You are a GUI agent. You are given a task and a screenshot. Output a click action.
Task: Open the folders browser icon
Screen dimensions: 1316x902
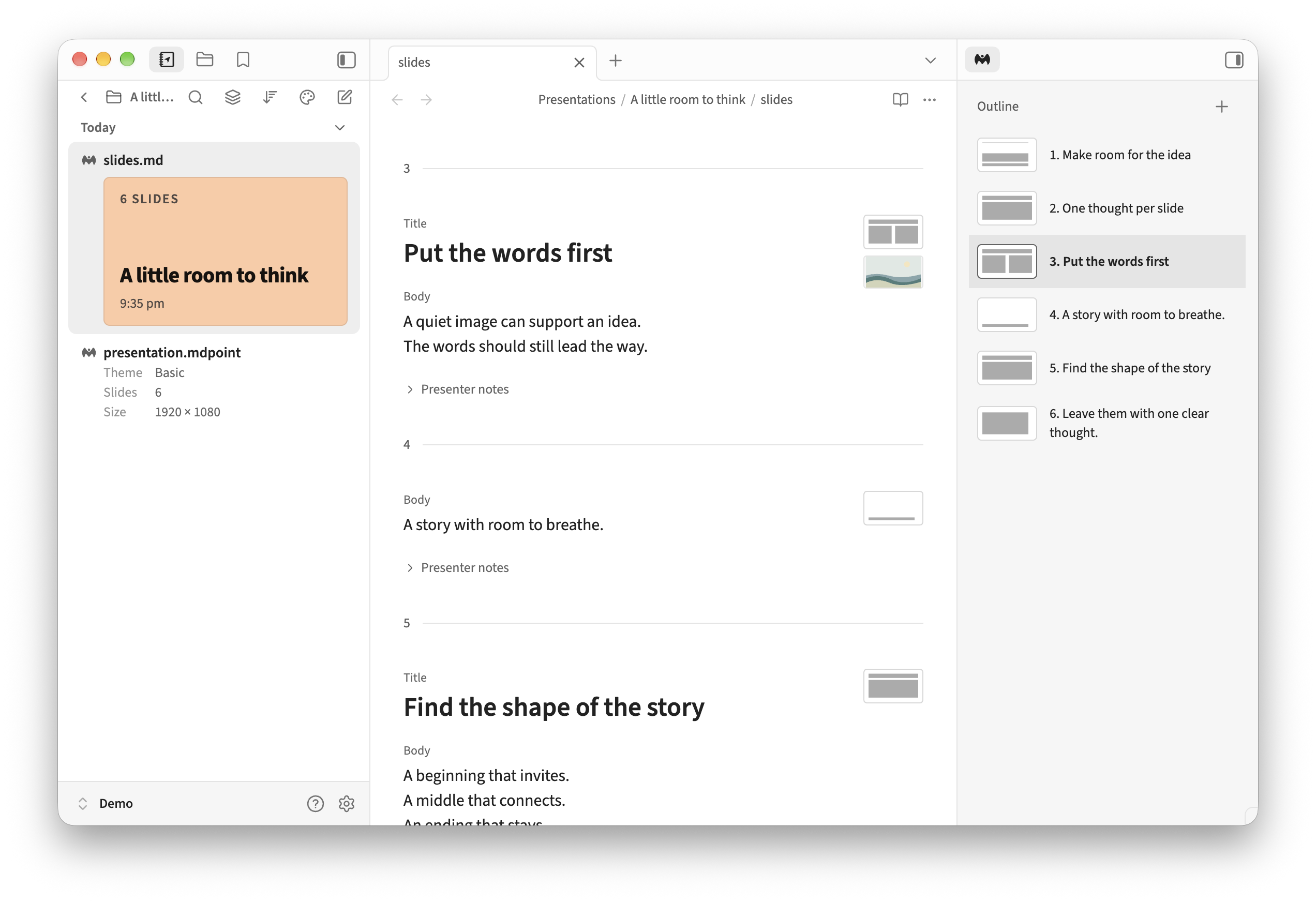204,59
